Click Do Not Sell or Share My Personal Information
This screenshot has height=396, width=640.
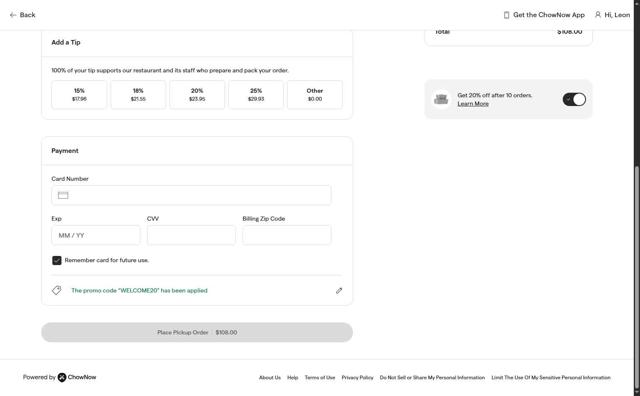(432, 378)
